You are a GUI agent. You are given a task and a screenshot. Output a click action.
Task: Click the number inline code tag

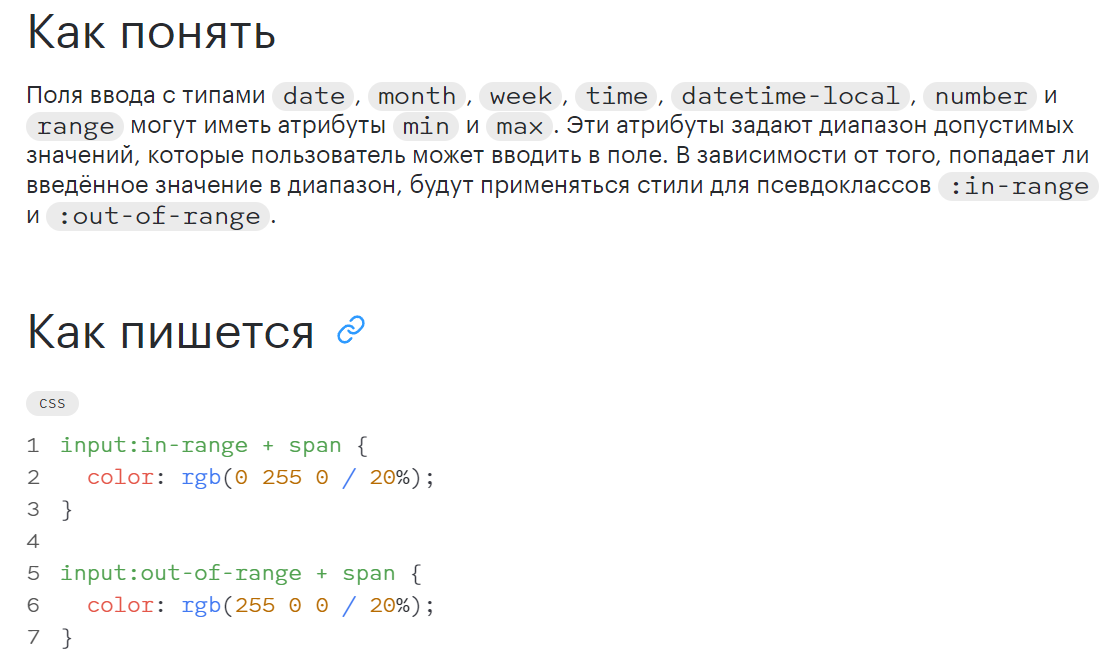[980, 96]
